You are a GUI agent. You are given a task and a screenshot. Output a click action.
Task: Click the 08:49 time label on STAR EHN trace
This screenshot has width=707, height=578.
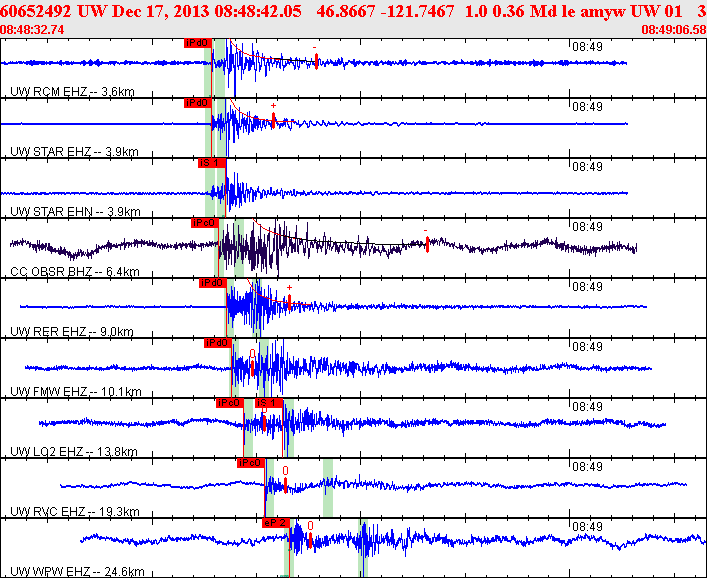point(587,166)
